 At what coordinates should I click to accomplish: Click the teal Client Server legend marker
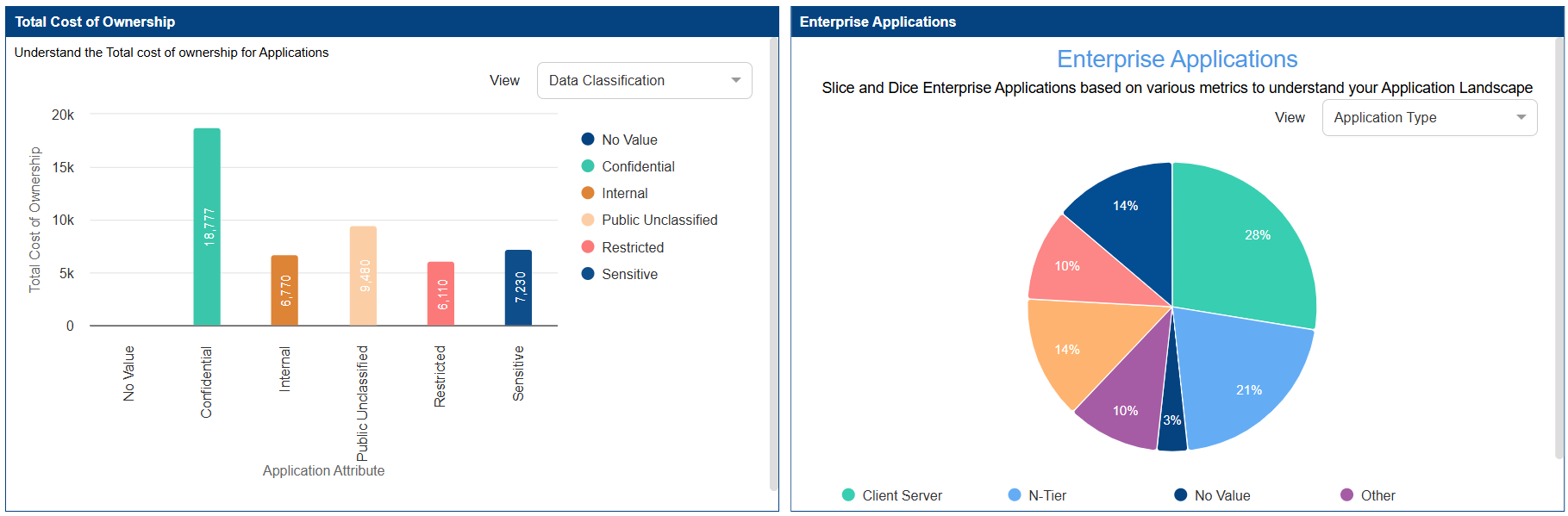pyautogui.click(x=848, y=495)
